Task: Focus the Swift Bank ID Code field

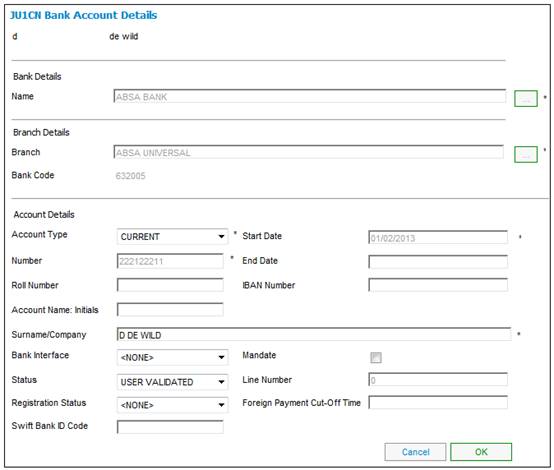Action: coord(170,427)
